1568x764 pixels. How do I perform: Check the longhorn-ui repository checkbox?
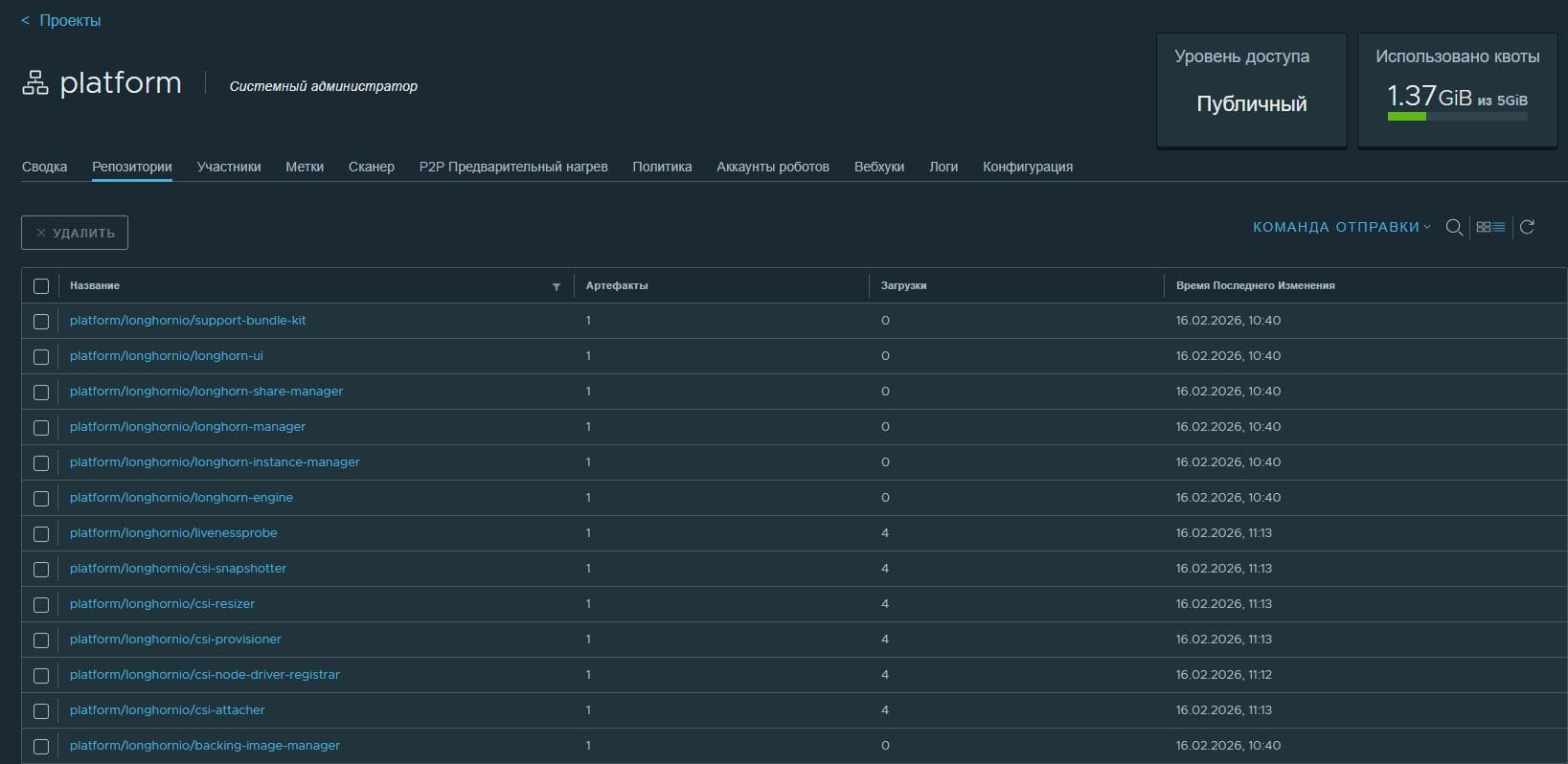tap(41, 356)
